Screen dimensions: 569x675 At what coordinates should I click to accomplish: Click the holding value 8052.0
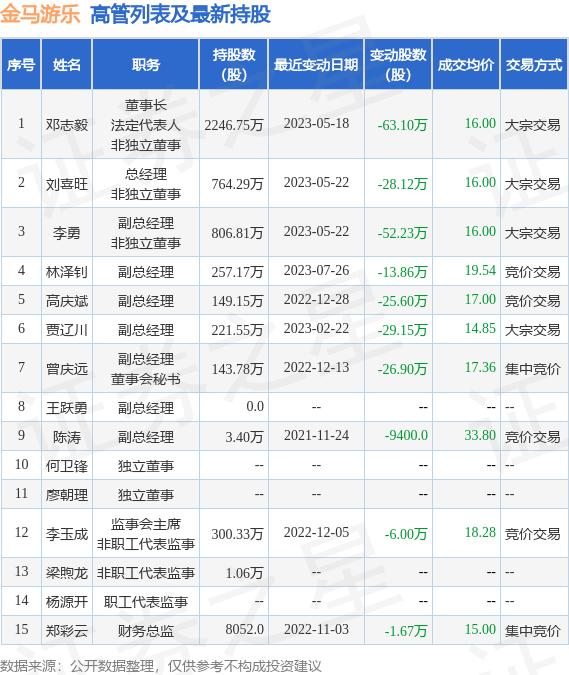[x=244, y=629]
